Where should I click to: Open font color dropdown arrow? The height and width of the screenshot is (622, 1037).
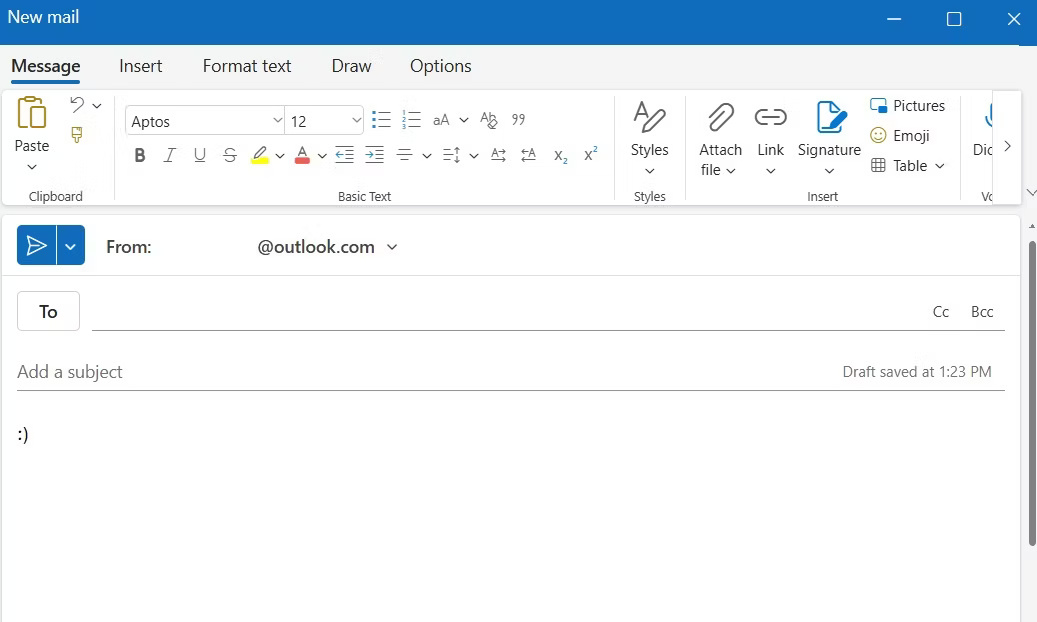[x=322, y=156]
